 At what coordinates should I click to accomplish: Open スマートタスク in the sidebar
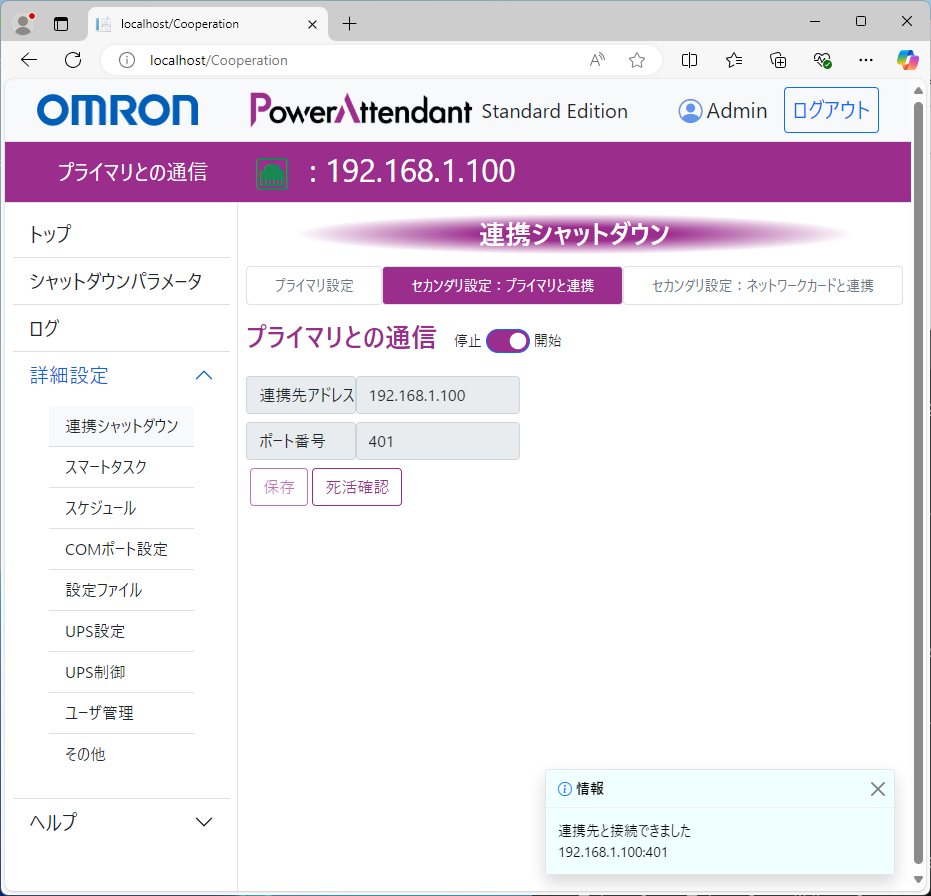pyautogui.click(x=106, y=467)
